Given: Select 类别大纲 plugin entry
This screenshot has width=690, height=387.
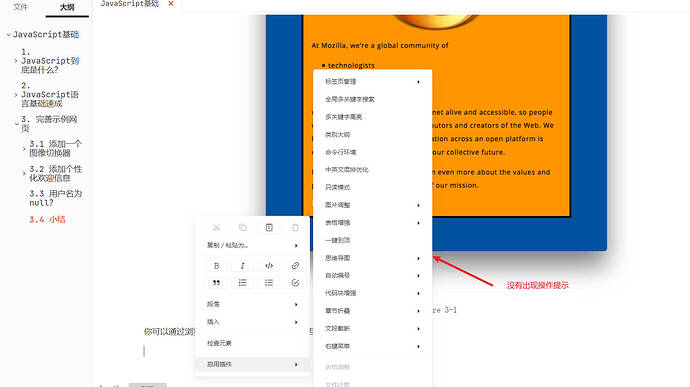Looking at the screenshot, I should click(372, 134).
